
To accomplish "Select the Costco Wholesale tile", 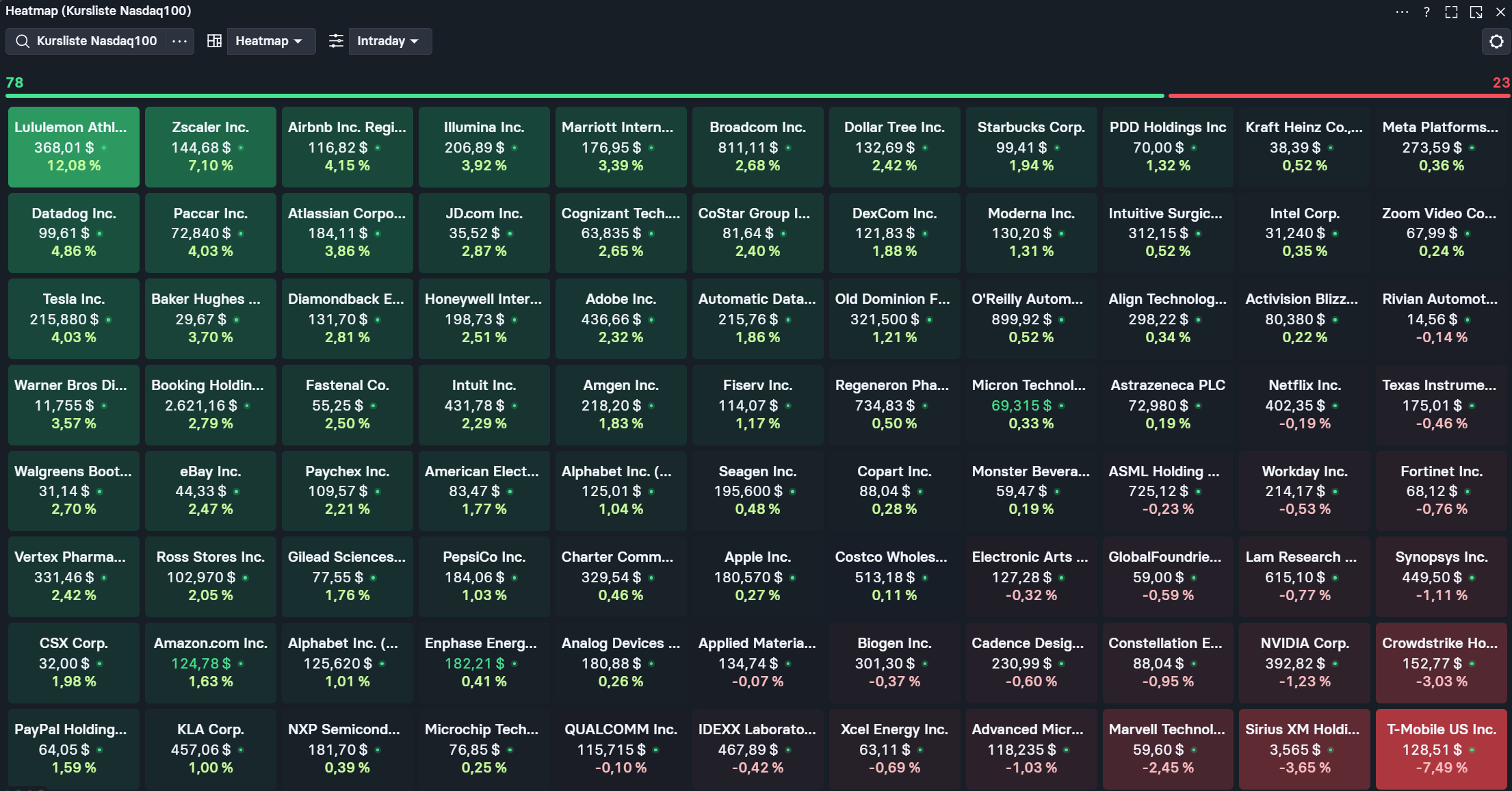I will (895, 577).
